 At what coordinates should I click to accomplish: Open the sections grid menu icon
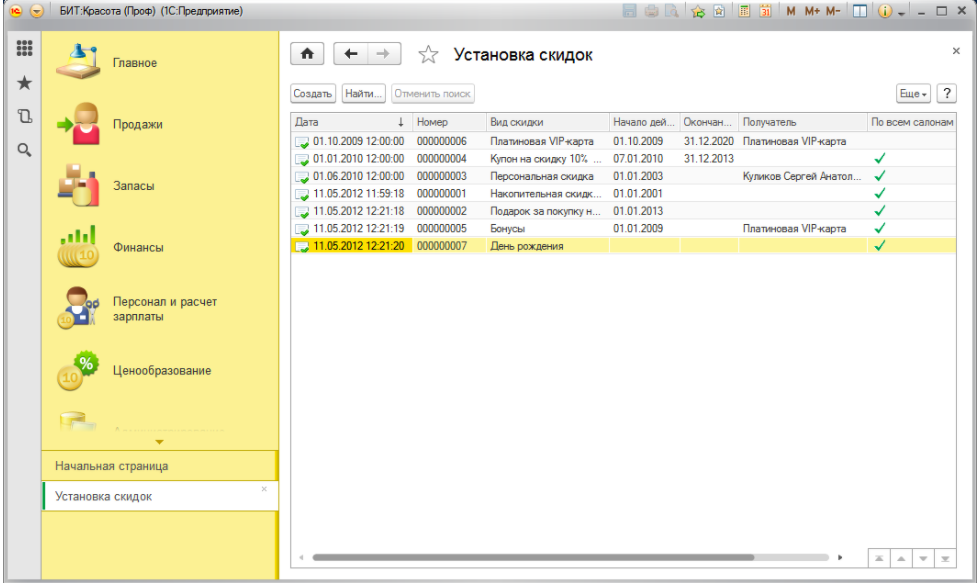pos(25,48)
